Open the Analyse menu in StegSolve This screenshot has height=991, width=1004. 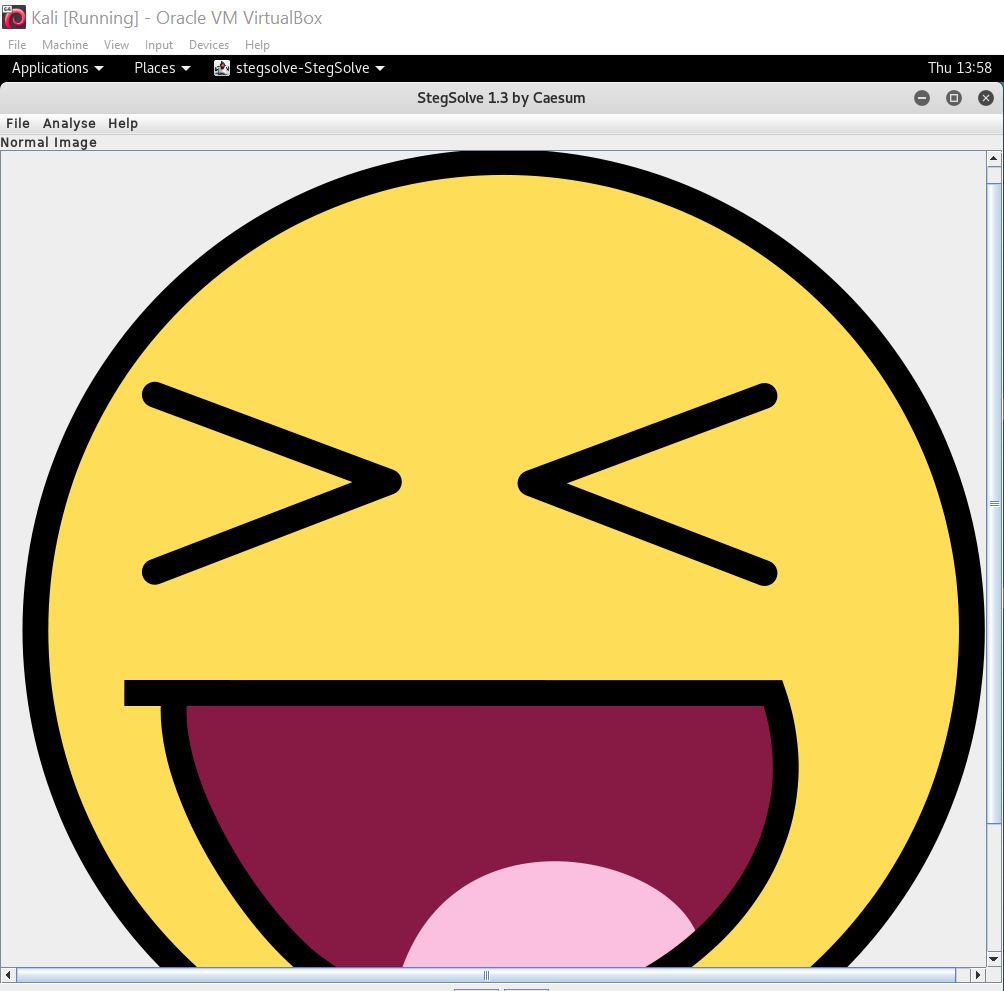(x=69, y=123)
